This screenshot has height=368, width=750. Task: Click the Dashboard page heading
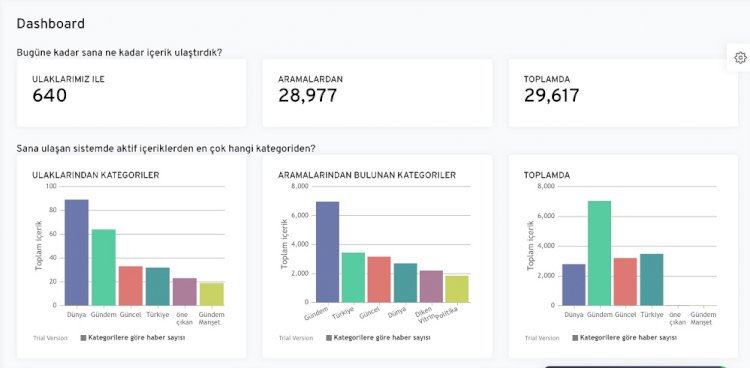click(51, 23)
